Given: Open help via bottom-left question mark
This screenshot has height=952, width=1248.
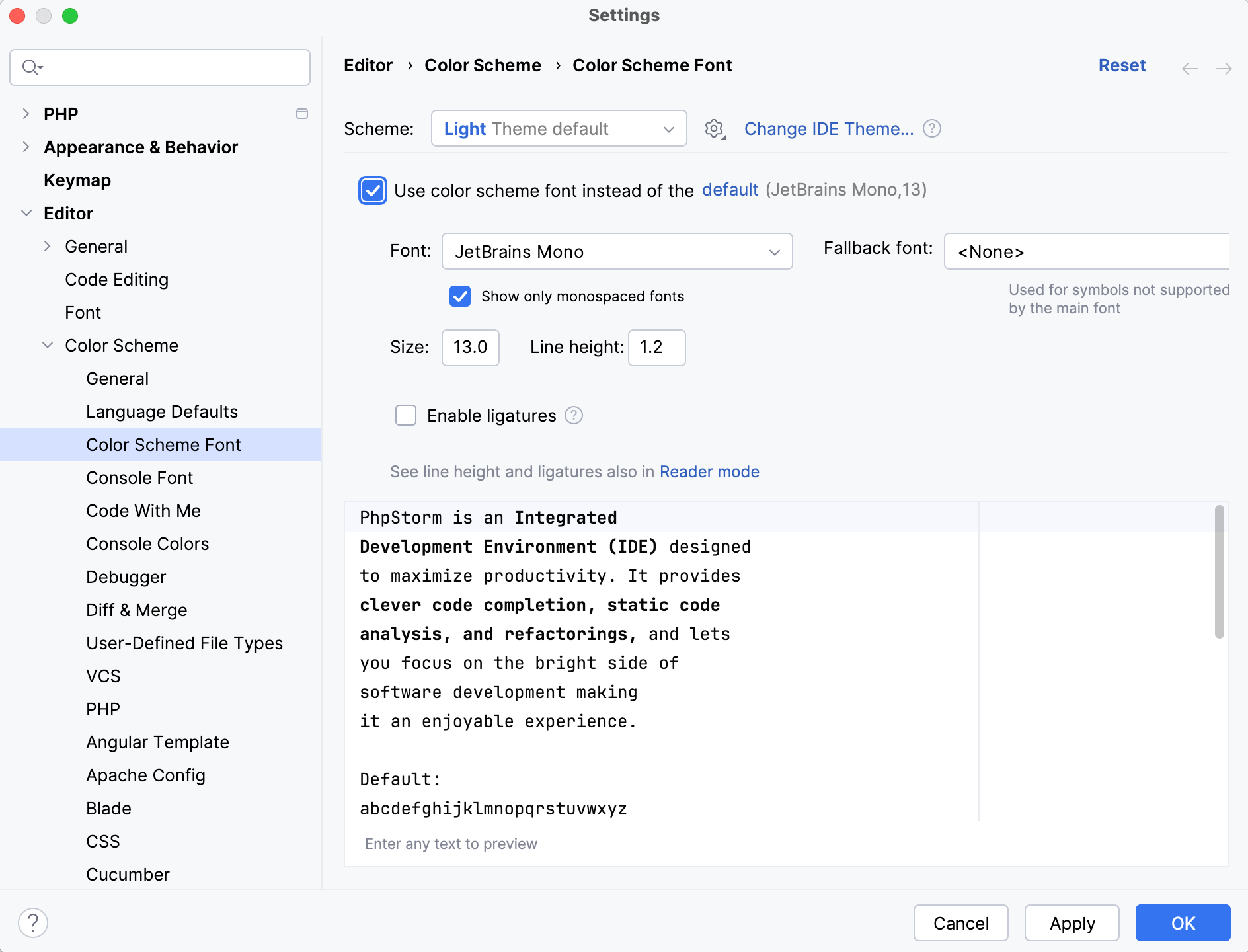Looking at the screenshot, I should (x=34, y=922).
